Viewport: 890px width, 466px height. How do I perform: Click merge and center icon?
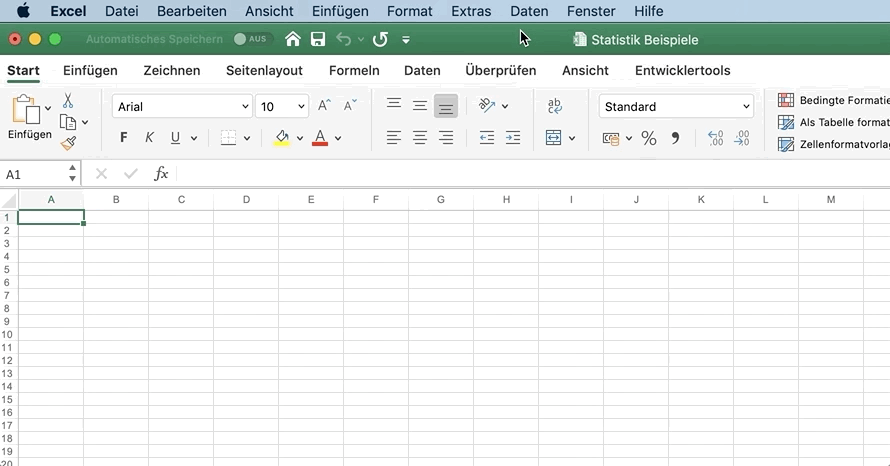click(553, 137)
